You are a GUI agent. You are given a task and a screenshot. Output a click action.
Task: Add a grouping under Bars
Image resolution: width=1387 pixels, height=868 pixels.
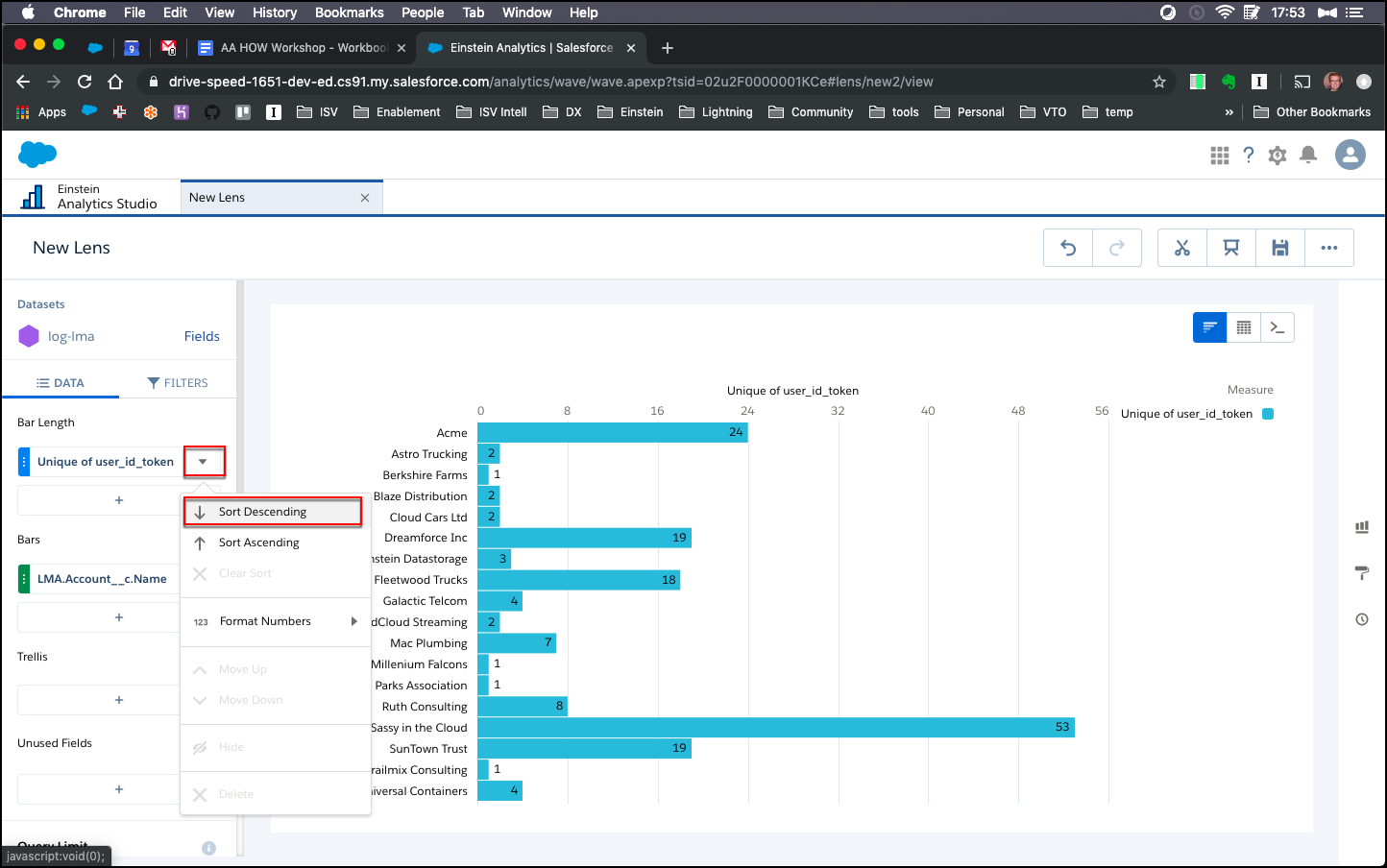(x=119, y=617)
